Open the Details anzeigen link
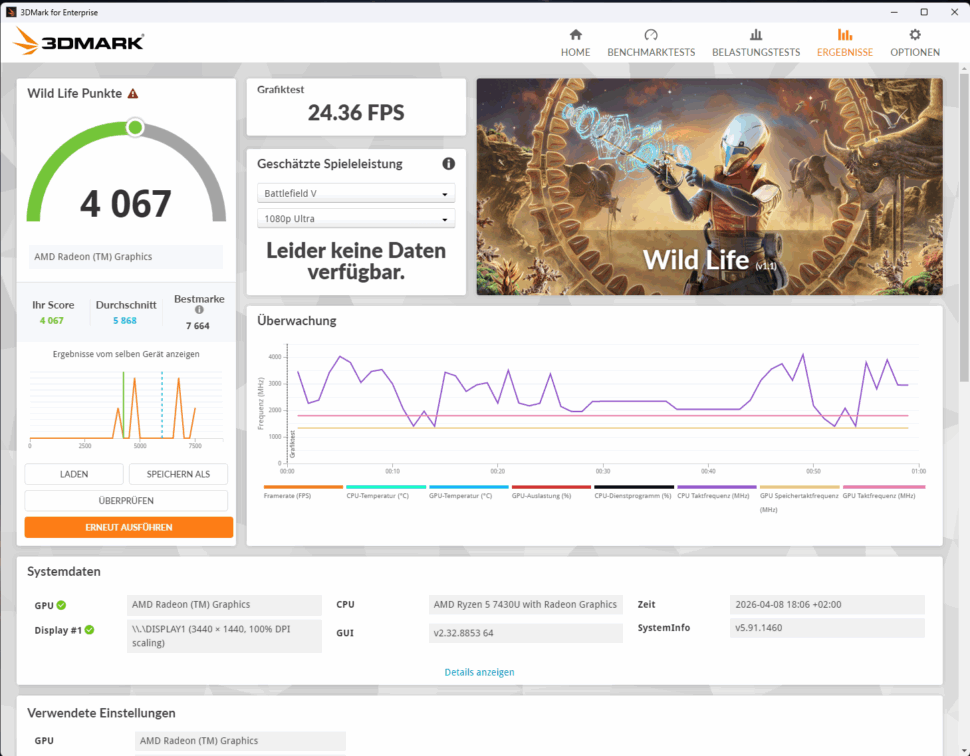This screenshot has width=970, height=756. click(479, 672)
